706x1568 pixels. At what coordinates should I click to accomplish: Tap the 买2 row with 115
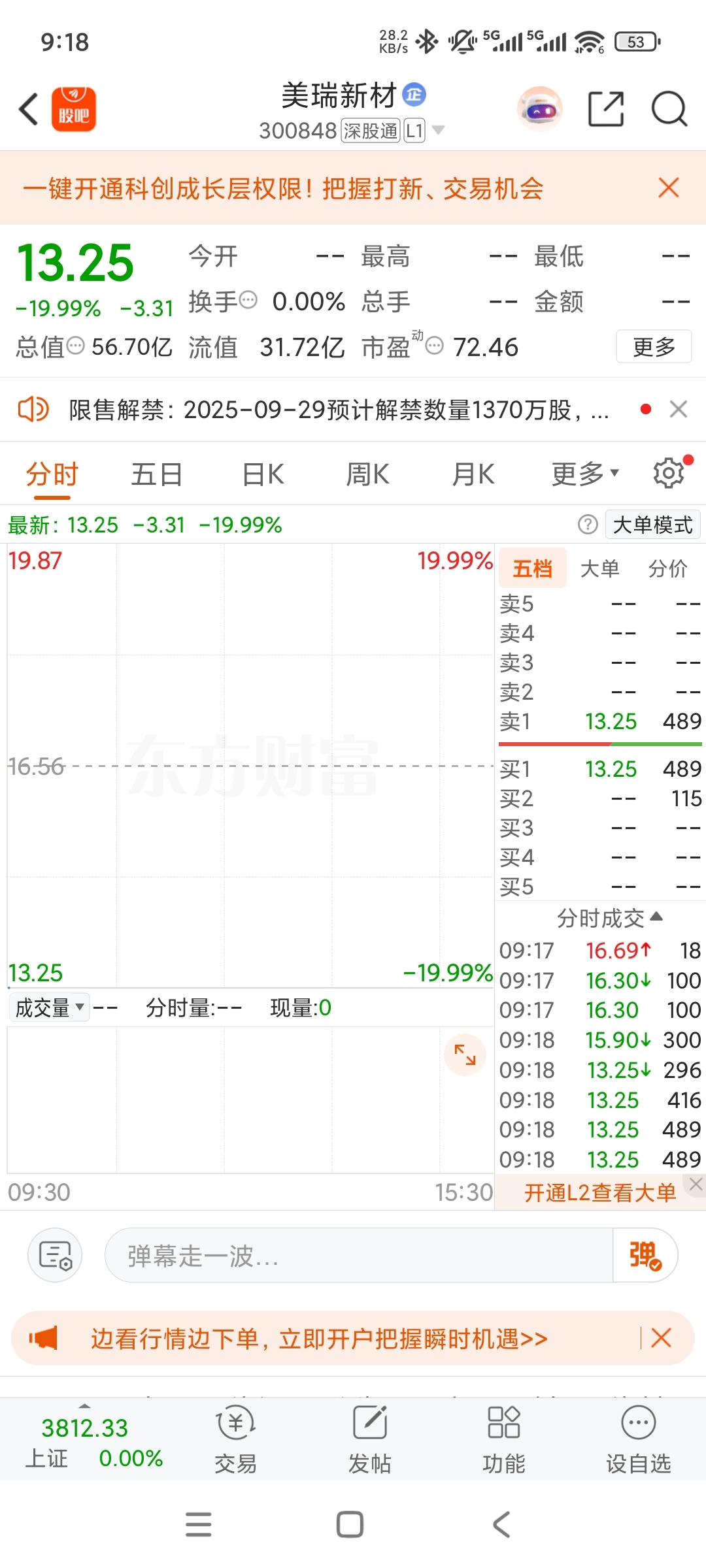[600, 798]
